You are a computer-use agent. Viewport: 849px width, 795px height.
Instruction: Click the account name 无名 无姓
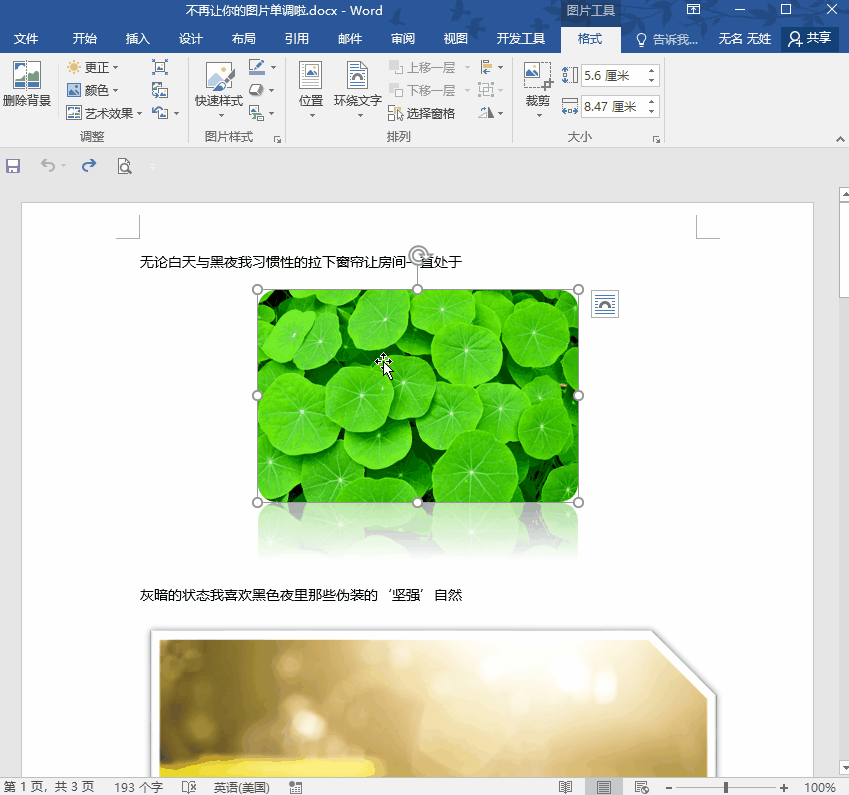pyautogui.click(x=744, y=38)
